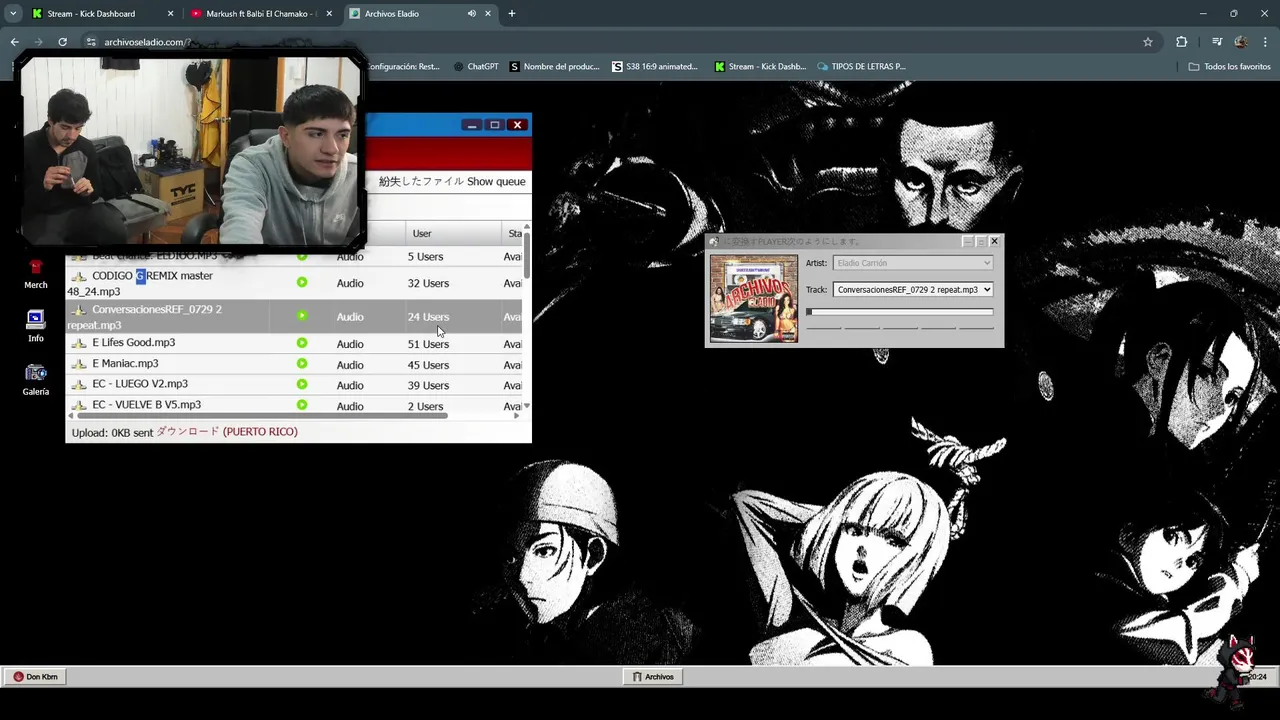Click the 51 Users cell
This screenshot has height=720, width=1280.
428,344
